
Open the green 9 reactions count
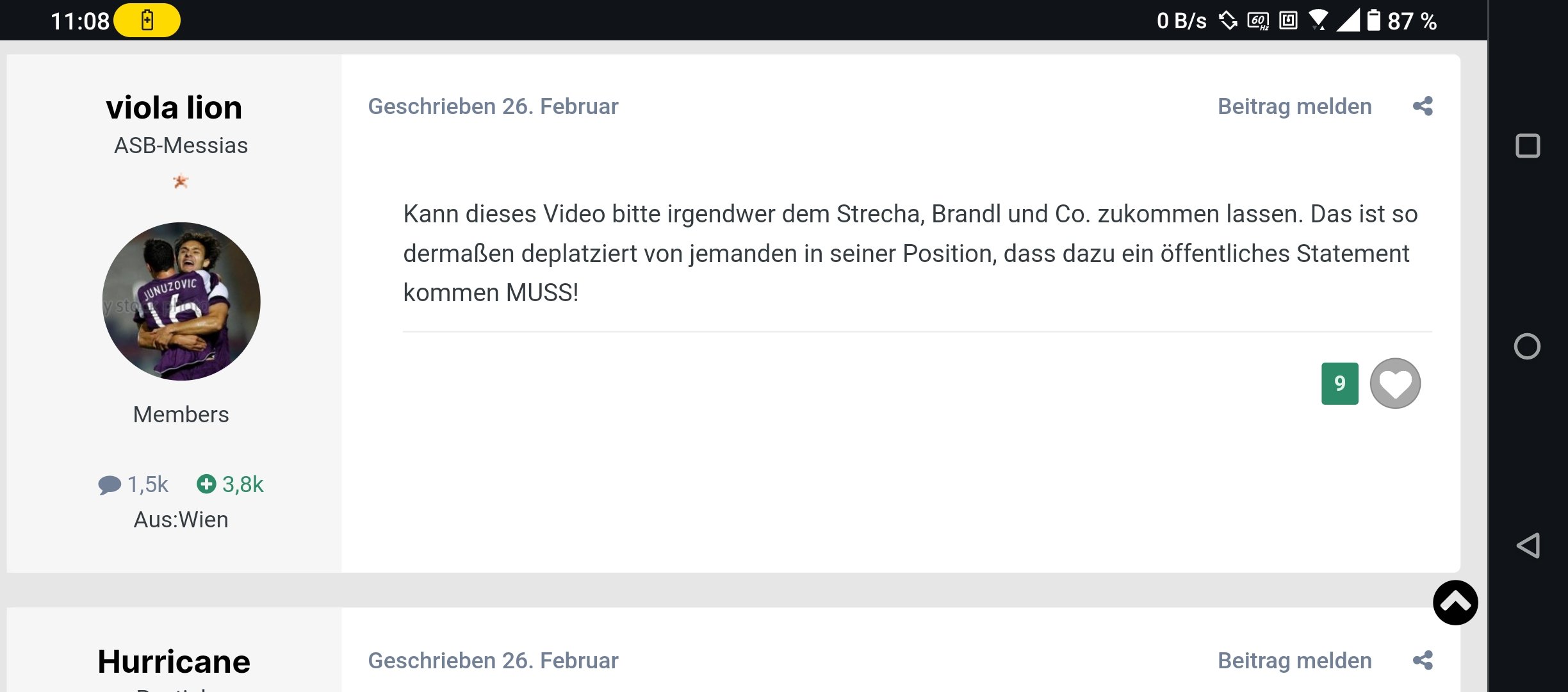click(x=1339, y=383)
